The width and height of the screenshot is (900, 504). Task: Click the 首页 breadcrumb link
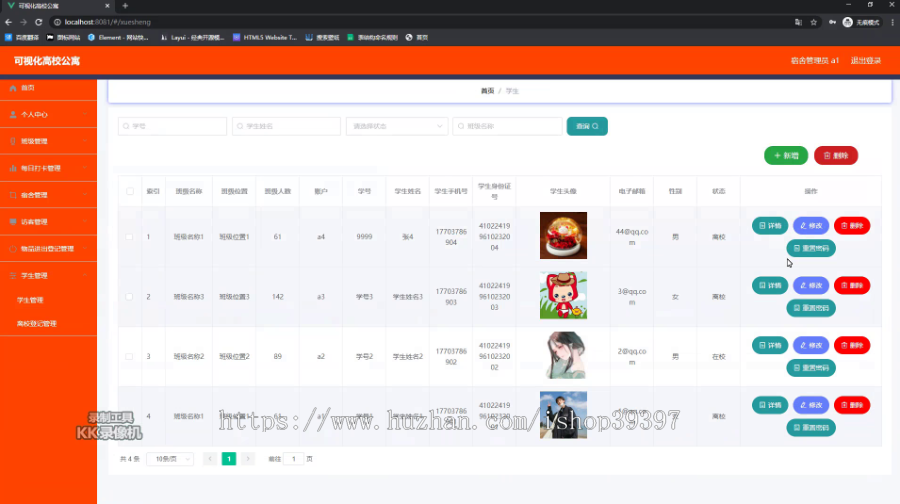(x=487, y=91)
